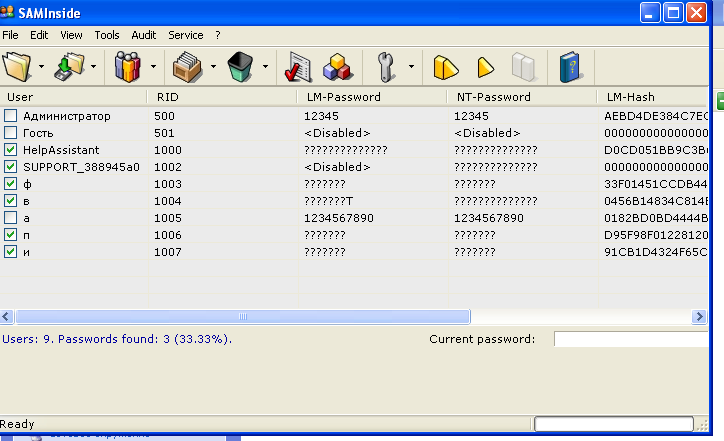Open the File menu
Screen dimensions: 724x441
10,35
